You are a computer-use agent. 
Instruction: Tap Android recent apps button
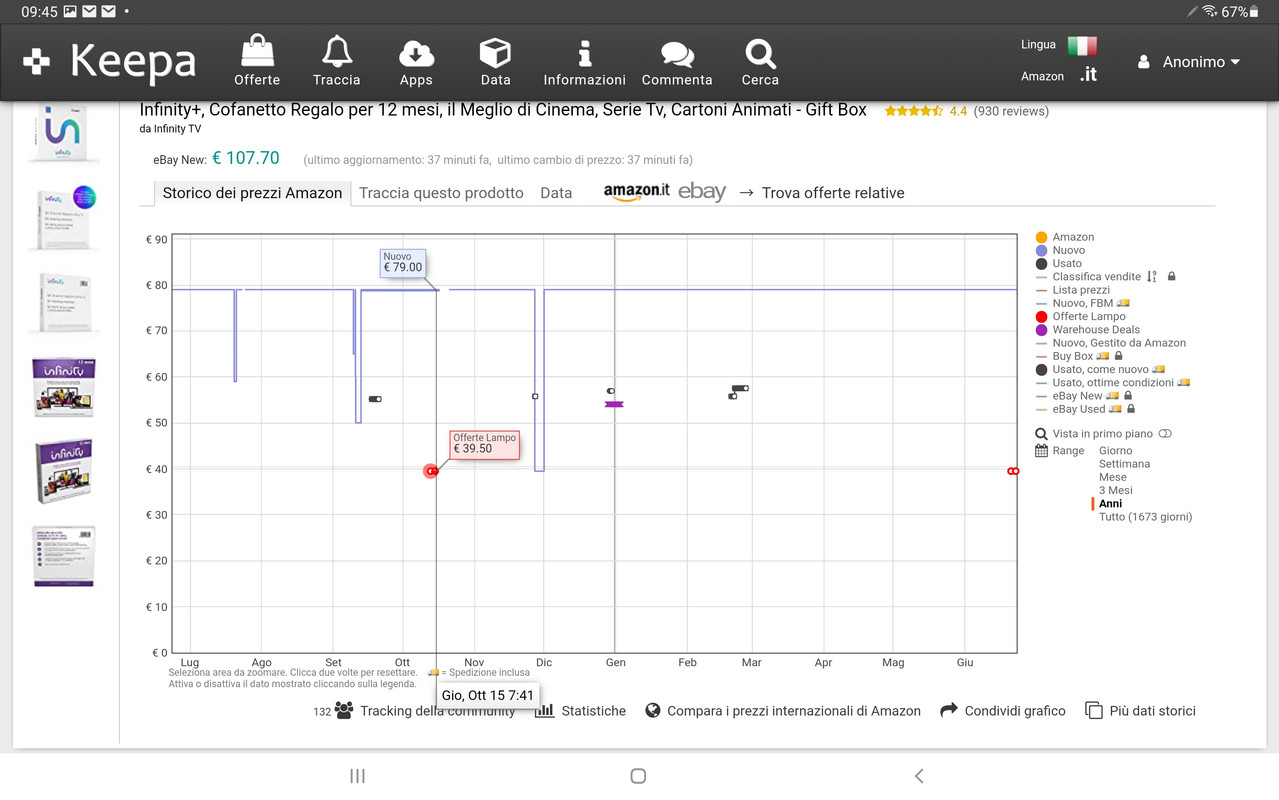click(357, 776)
